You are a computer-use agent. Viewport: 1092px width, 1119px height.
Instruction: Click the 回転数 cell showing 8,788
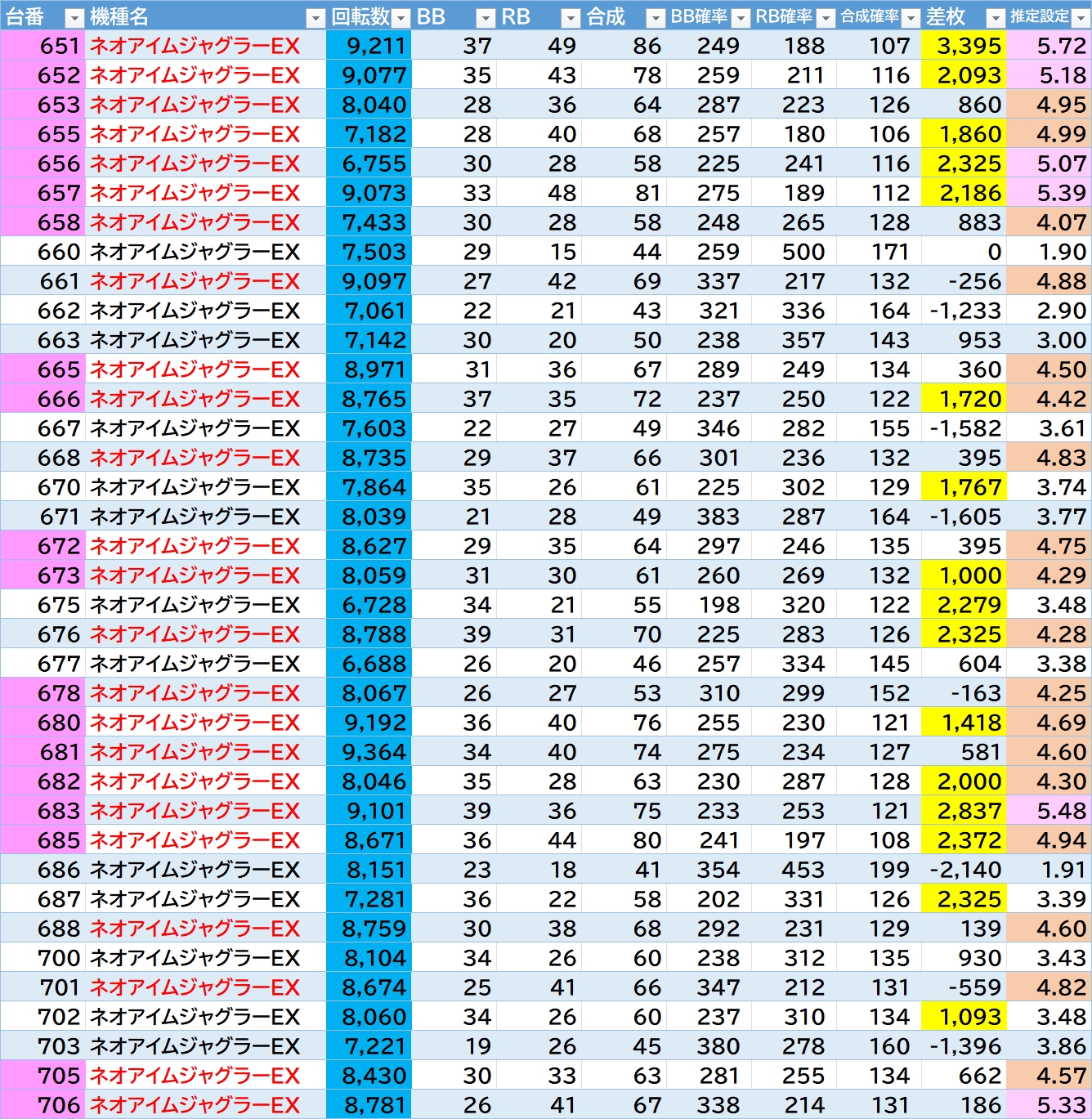(369, 634)
